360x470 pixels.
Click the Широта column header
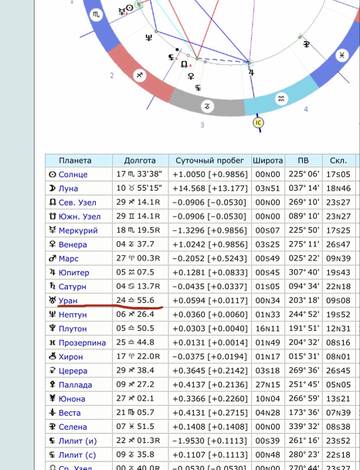click(x=268, y=160)
